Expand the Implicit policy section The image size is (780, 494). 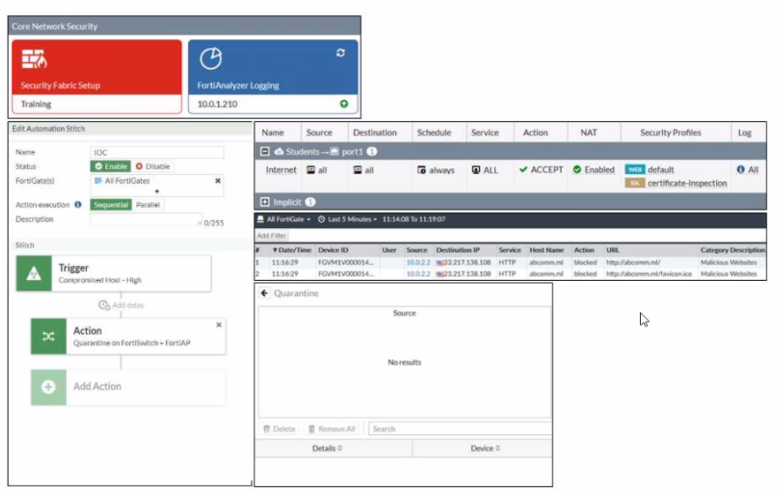point(265,202)
